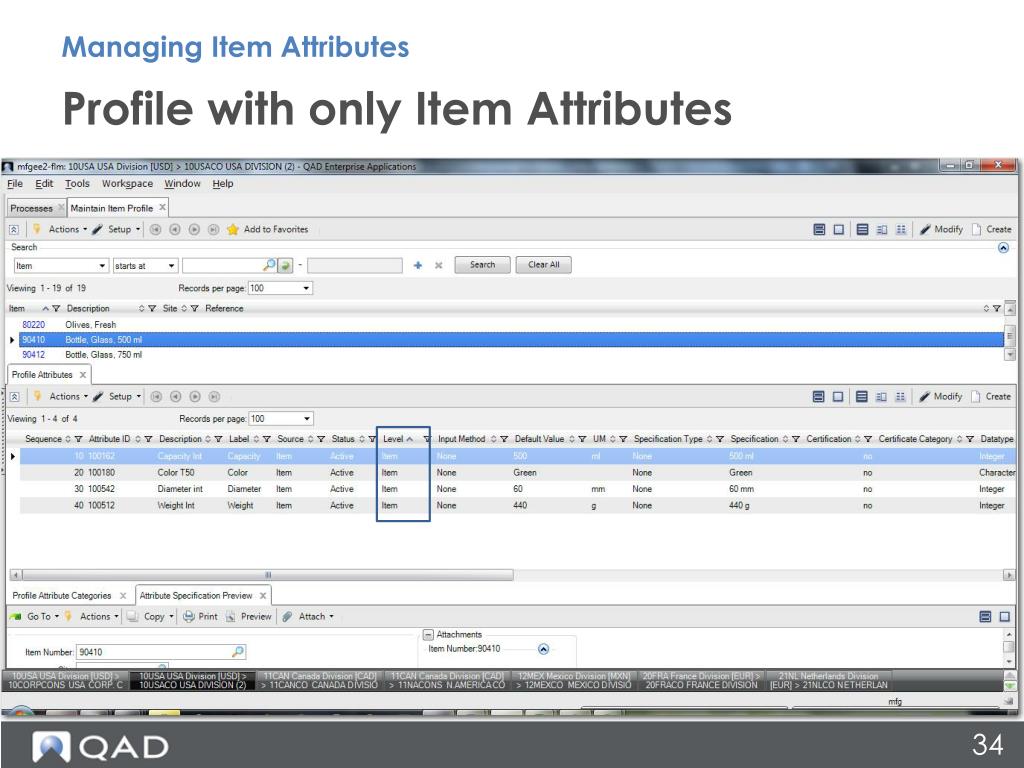Select the Color T50 attribute row

coord(517,472)
